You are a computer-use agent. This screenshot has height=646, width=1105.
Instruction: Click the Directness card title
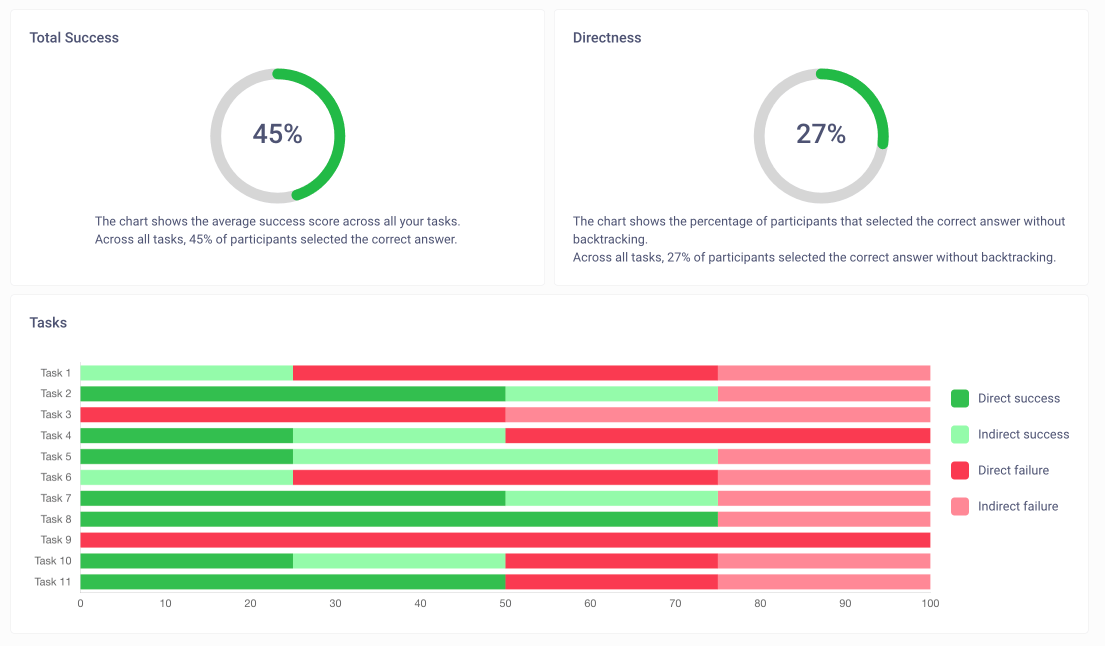pyautogui.click(x=607, y=38)
